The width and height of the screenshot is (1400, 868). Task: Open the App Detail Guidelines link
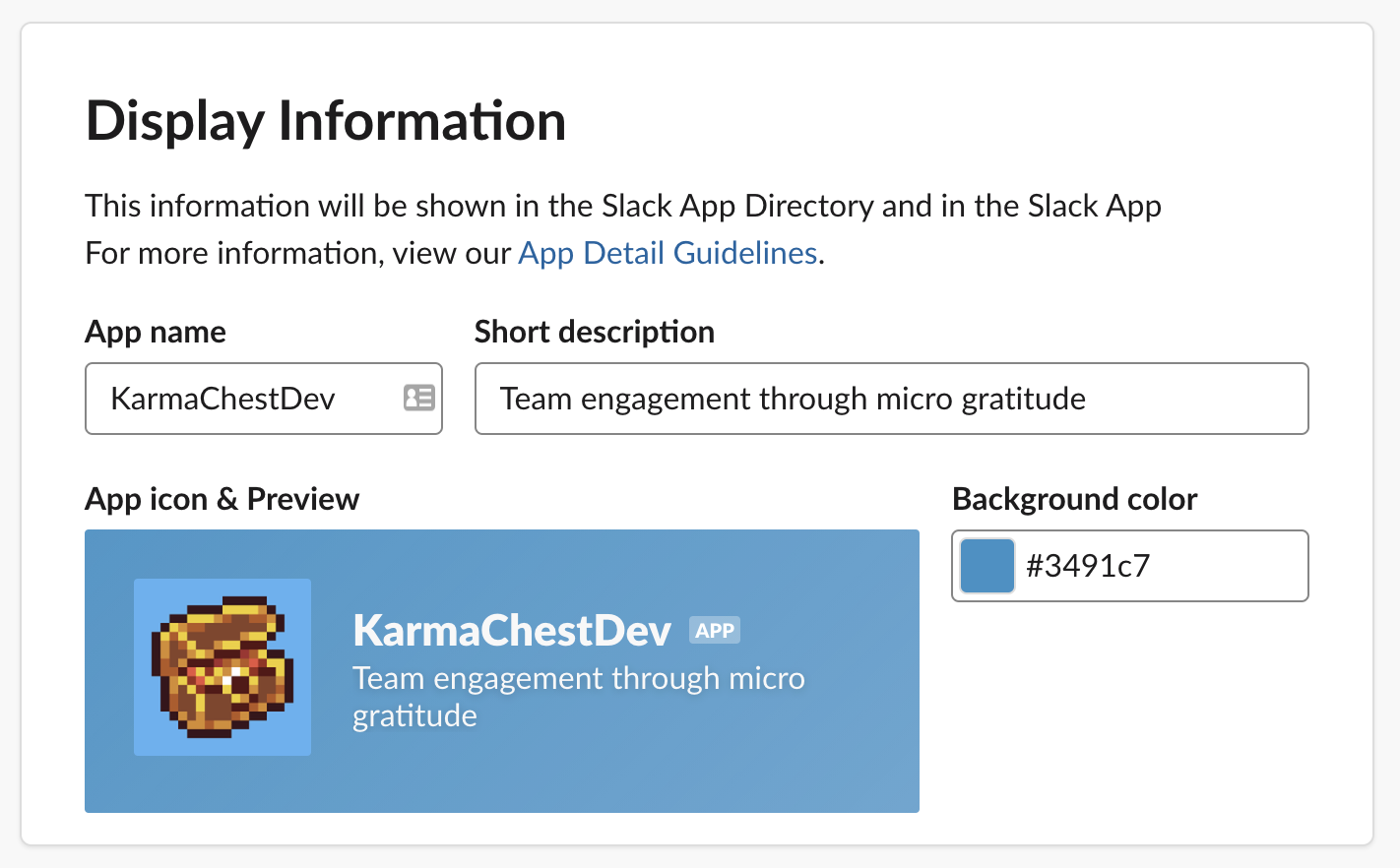[668, 253]
